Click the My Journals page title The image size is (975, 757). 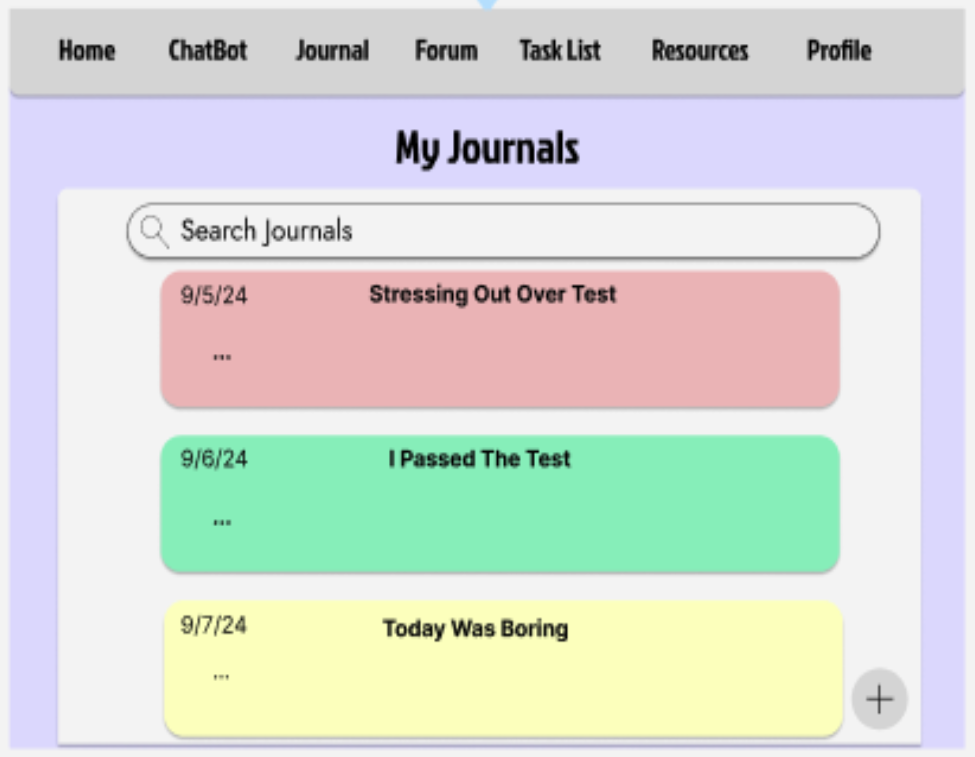point(487,147)
